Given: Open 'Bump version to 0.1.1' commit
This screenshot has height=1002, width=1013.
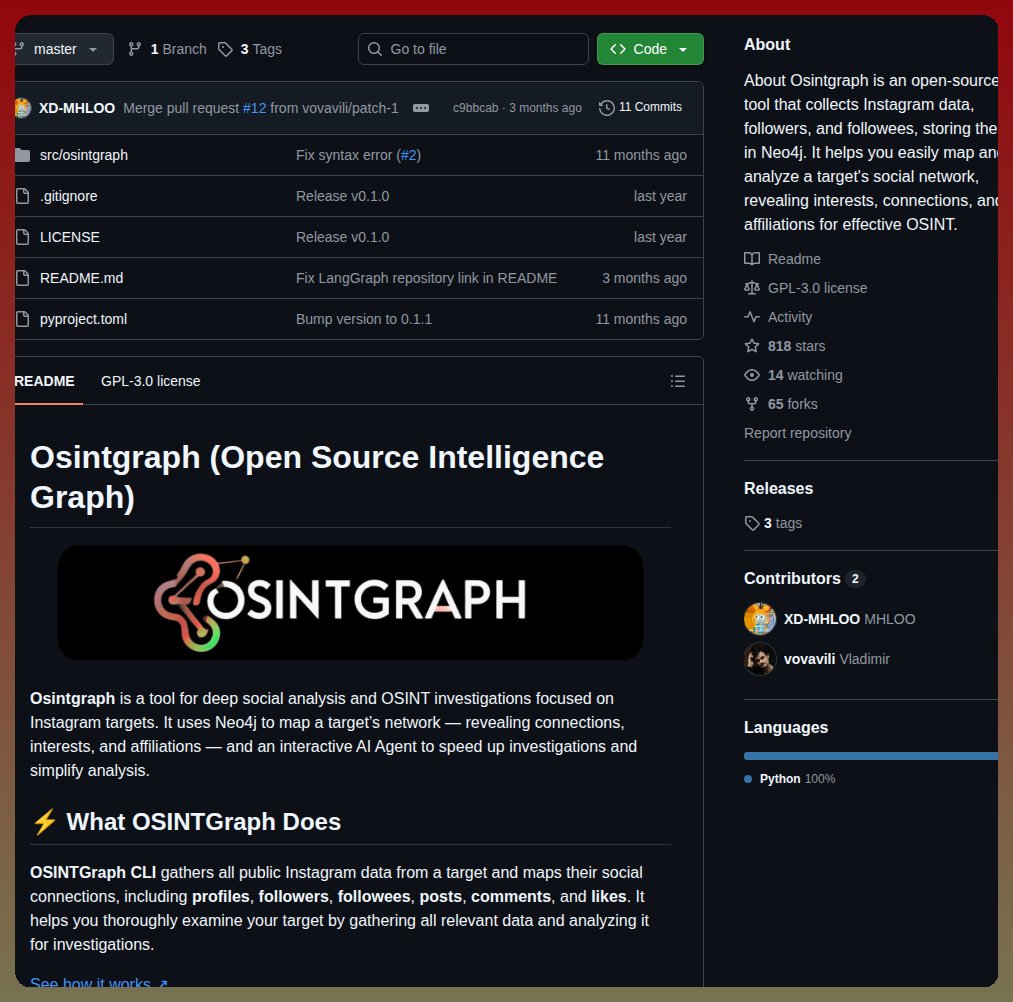Looking at the screenshot, I should tap(364, 319).
